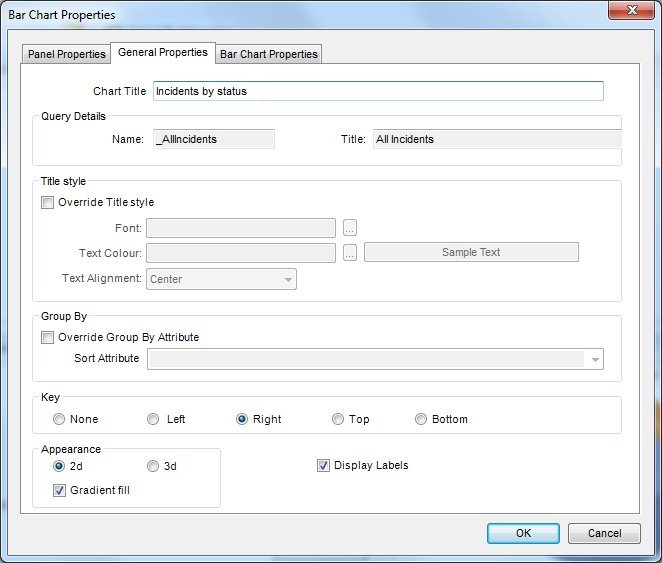Tick Override Group By Attribute checkbox
Screen dimensions: 662x563
[x=48, y=337]
